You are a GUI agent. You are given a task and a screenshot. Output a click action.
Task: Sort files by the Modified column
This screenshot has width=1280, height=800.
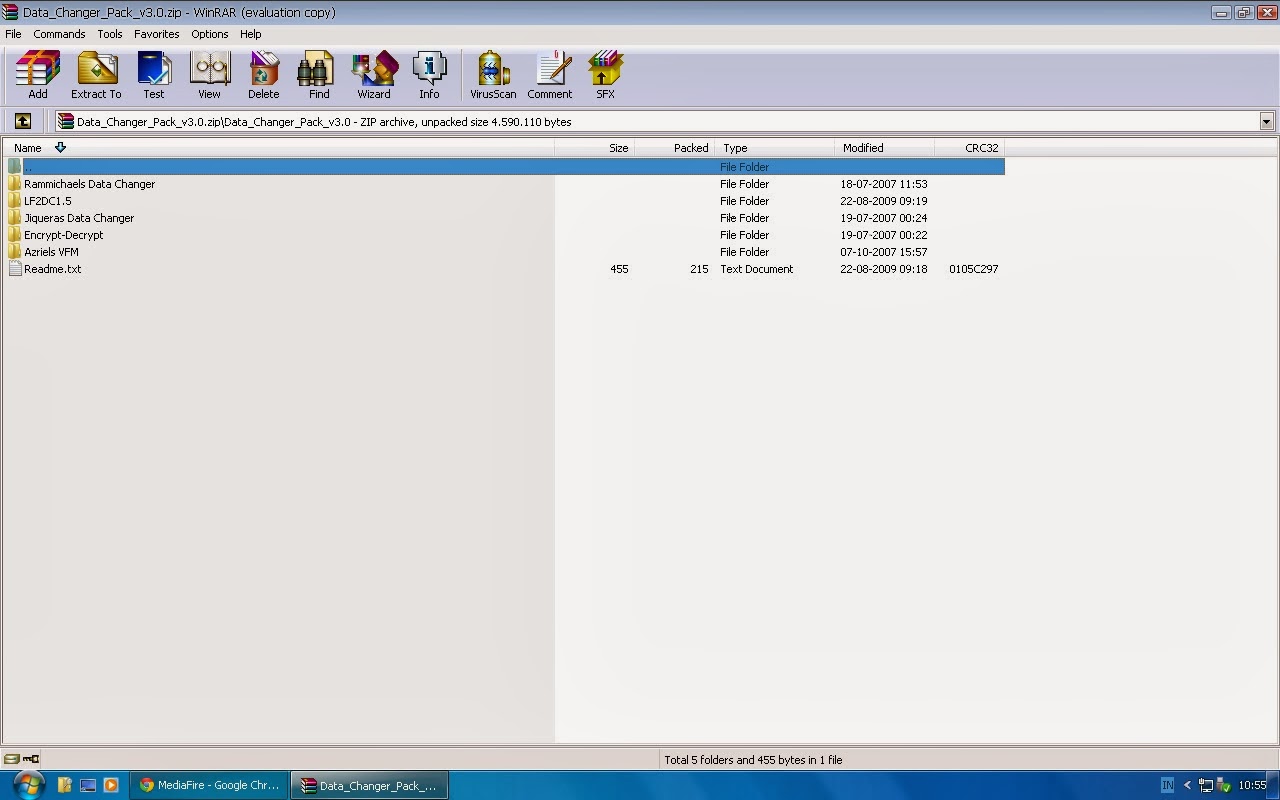[885, 148]
